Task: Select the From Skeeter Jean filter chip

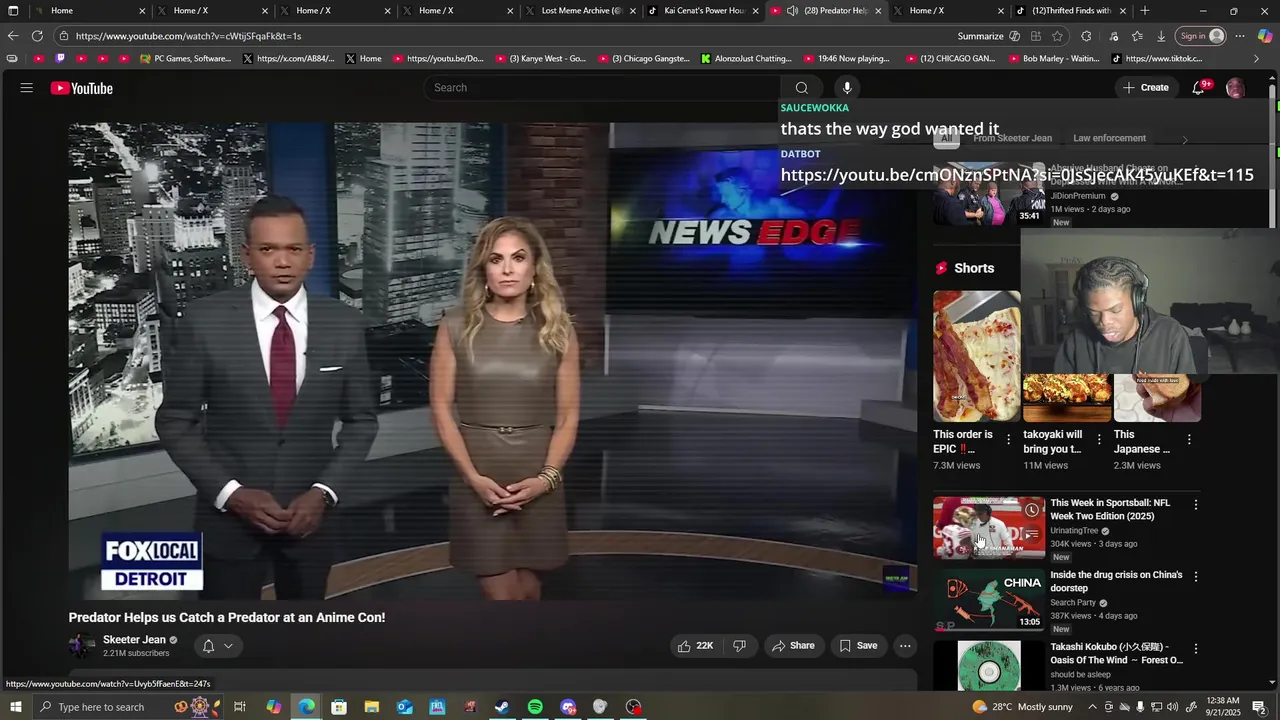Action: pyautogui.click(x=1012, y=138)
